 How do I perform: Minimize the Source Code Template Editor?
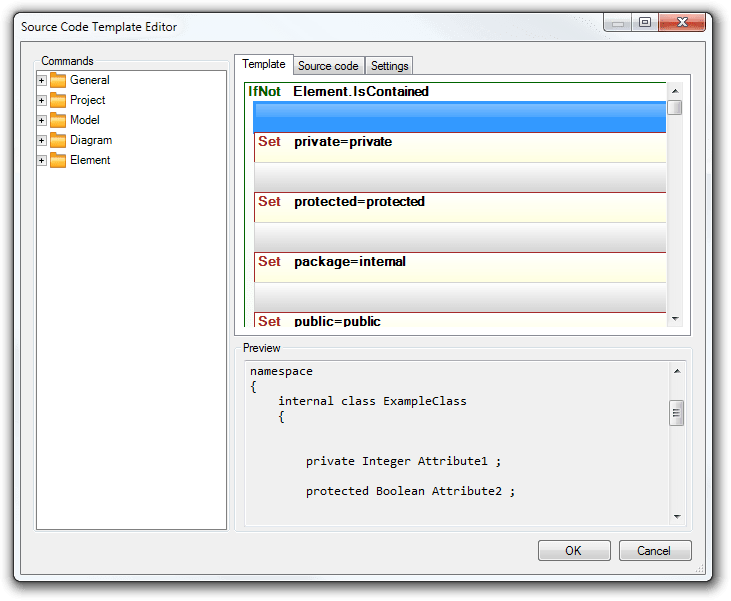[x=618, y=22]
